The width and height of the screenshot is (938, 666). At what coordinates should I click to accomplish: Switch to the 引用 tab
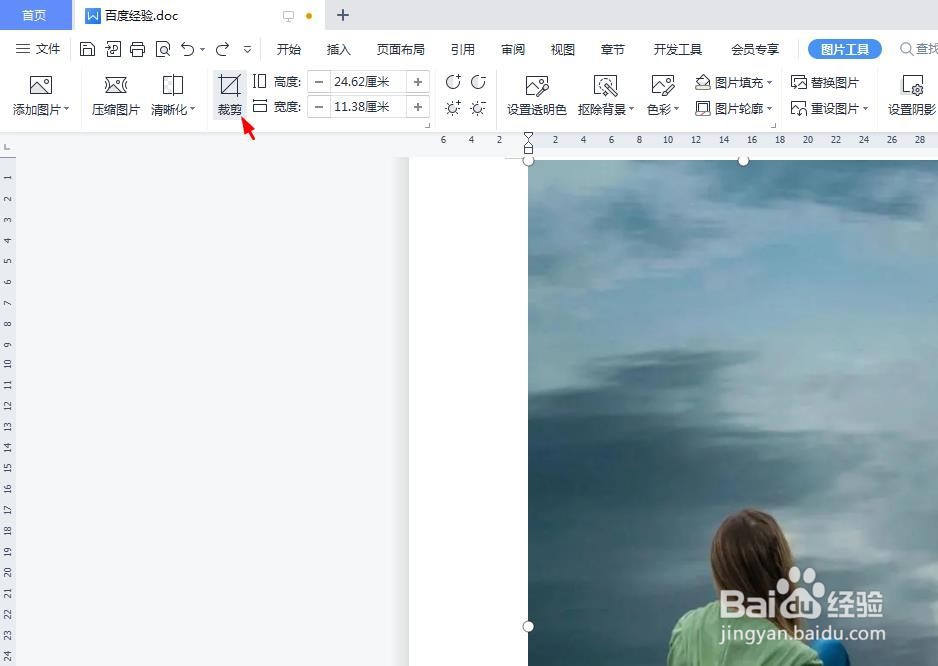coord(462,49)
